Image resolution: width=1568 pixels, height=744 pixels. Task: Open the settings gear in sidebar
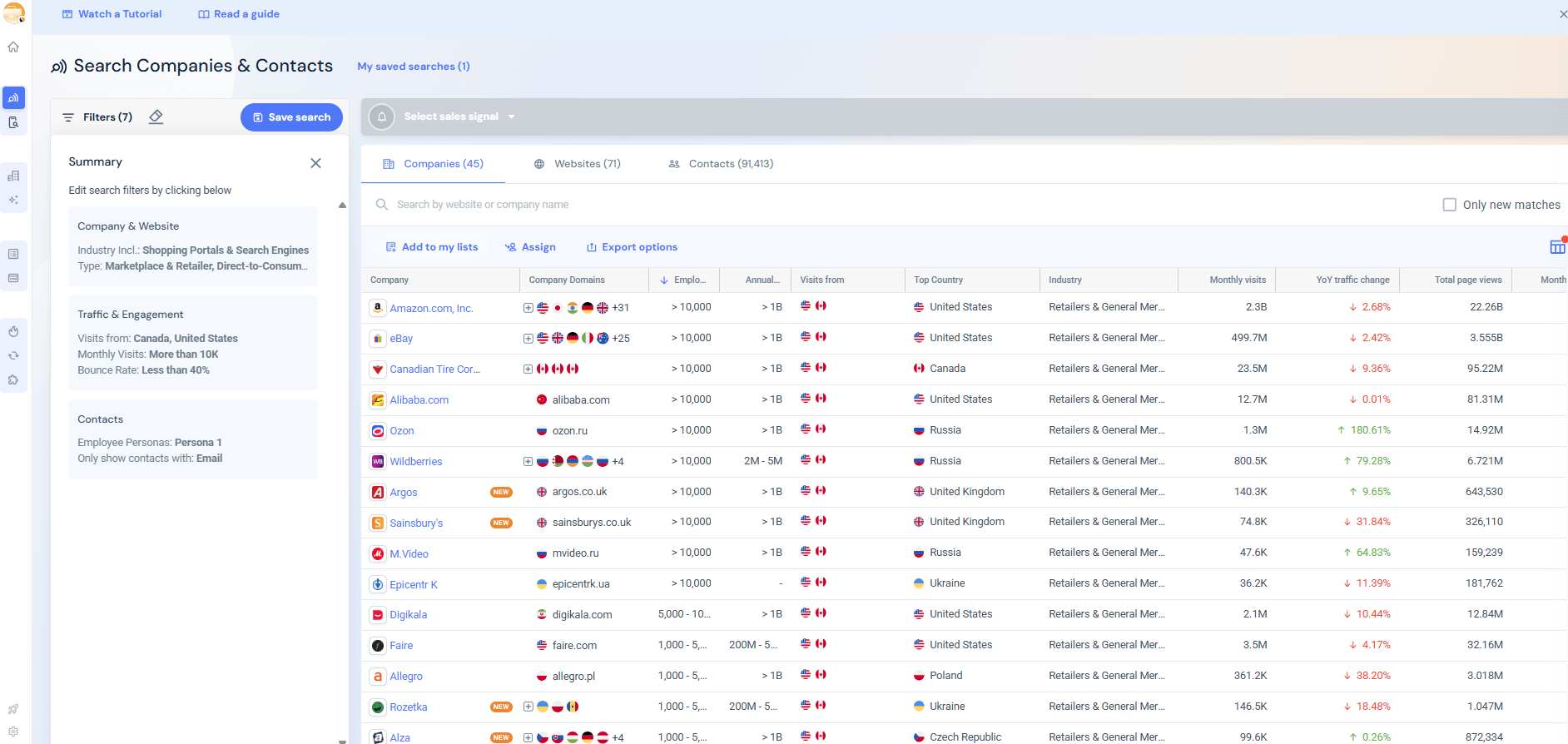(x=13, y=732)
